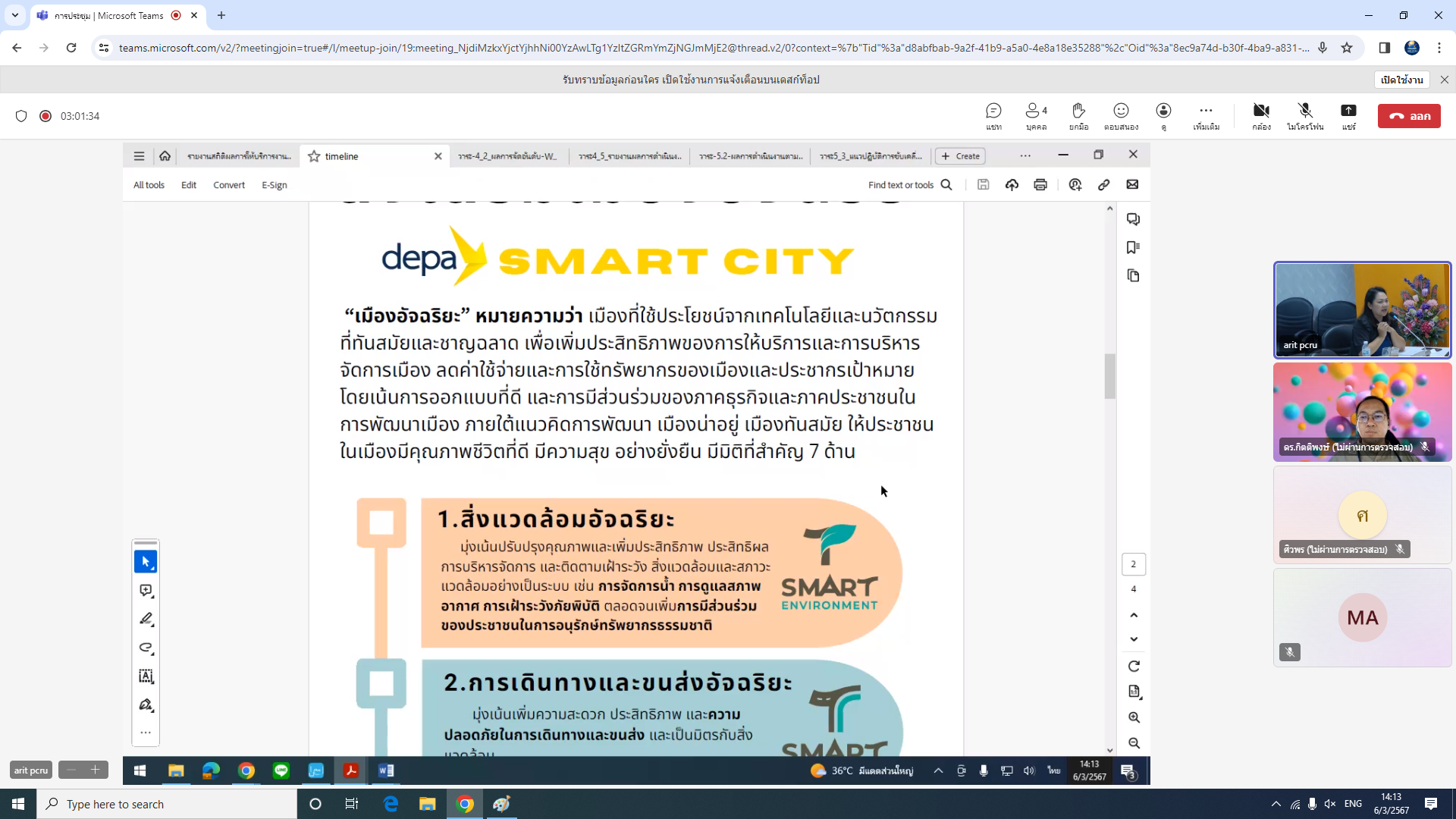Screen dimensions: 1456x819
Task: Open a new browser tab
Action: (221, 15)
